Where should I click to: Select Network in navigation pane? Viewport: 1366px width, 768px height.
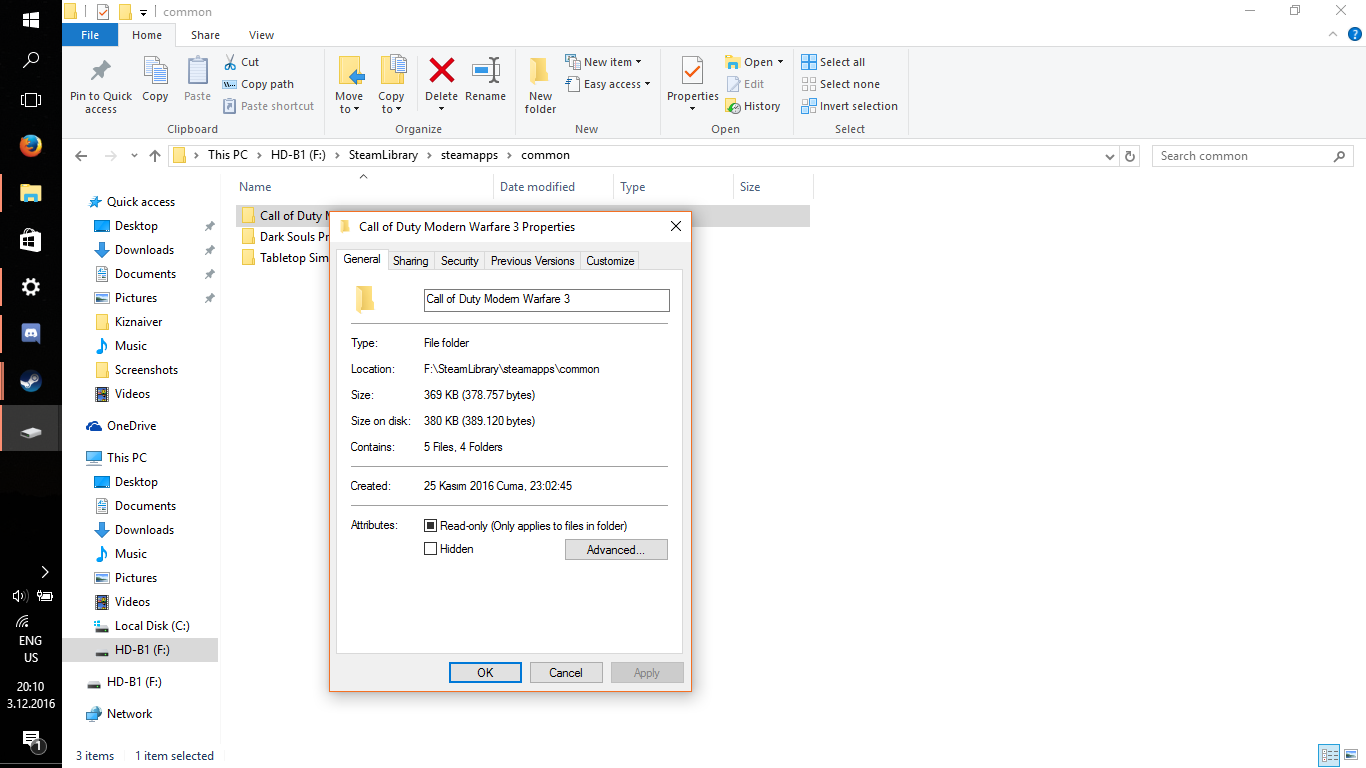click(x=129, y=714)
